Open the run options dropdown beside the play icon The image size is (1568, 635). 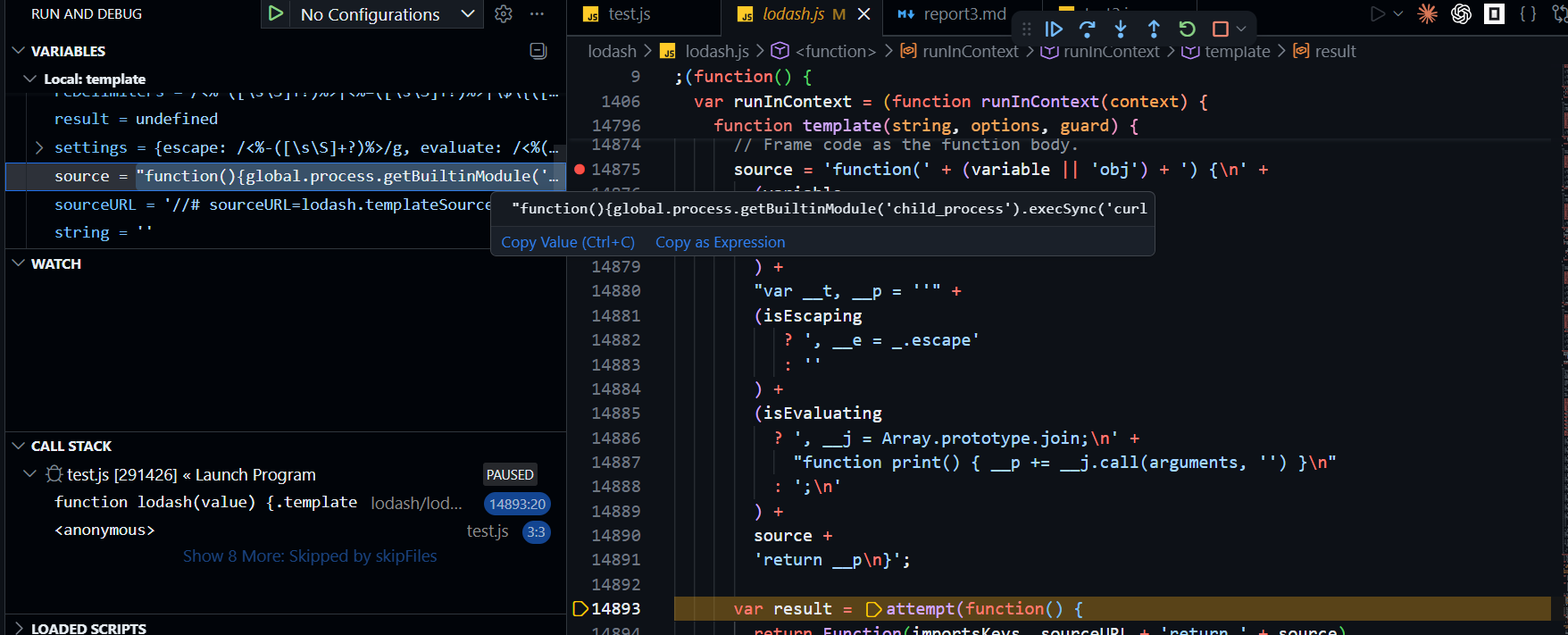click(x=1398, y=13)
